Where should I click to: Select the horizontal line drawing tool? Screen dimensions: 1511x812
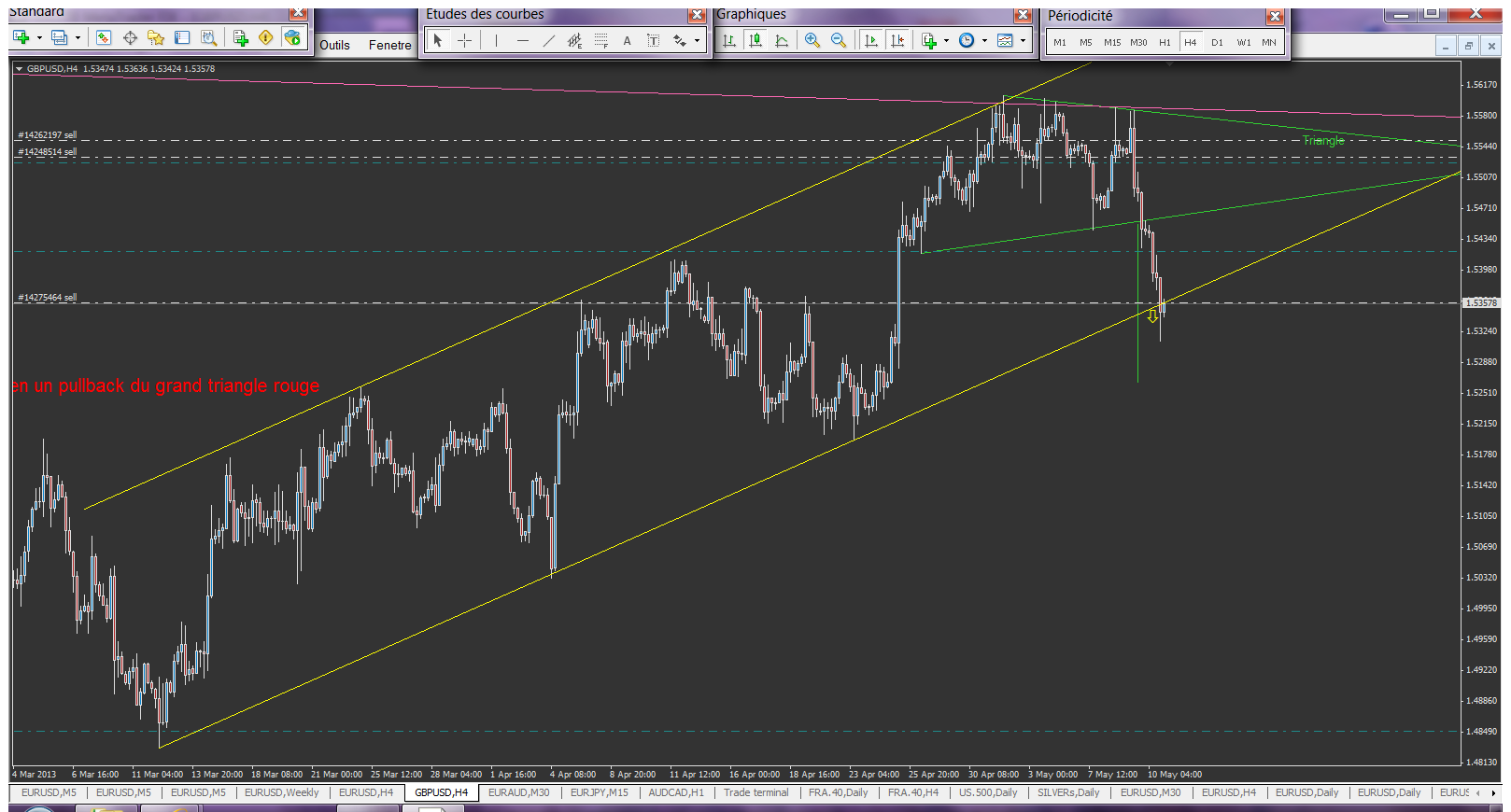coord(522,40)
